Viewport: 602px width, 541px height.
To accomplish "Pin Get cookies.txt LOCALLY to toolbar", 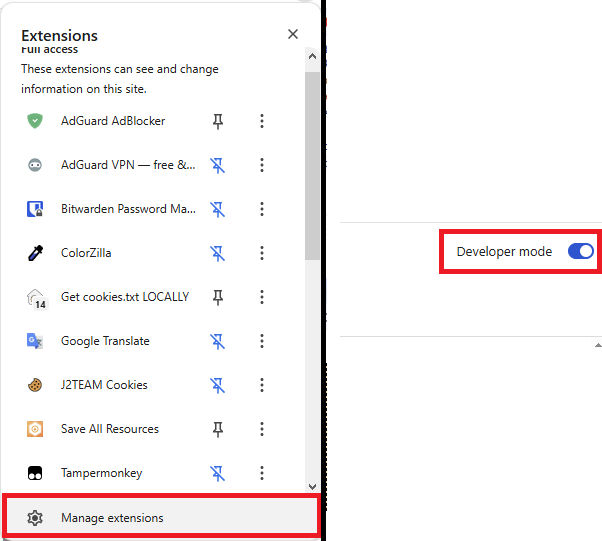I will pyautogui.click(x=218, y=297).
